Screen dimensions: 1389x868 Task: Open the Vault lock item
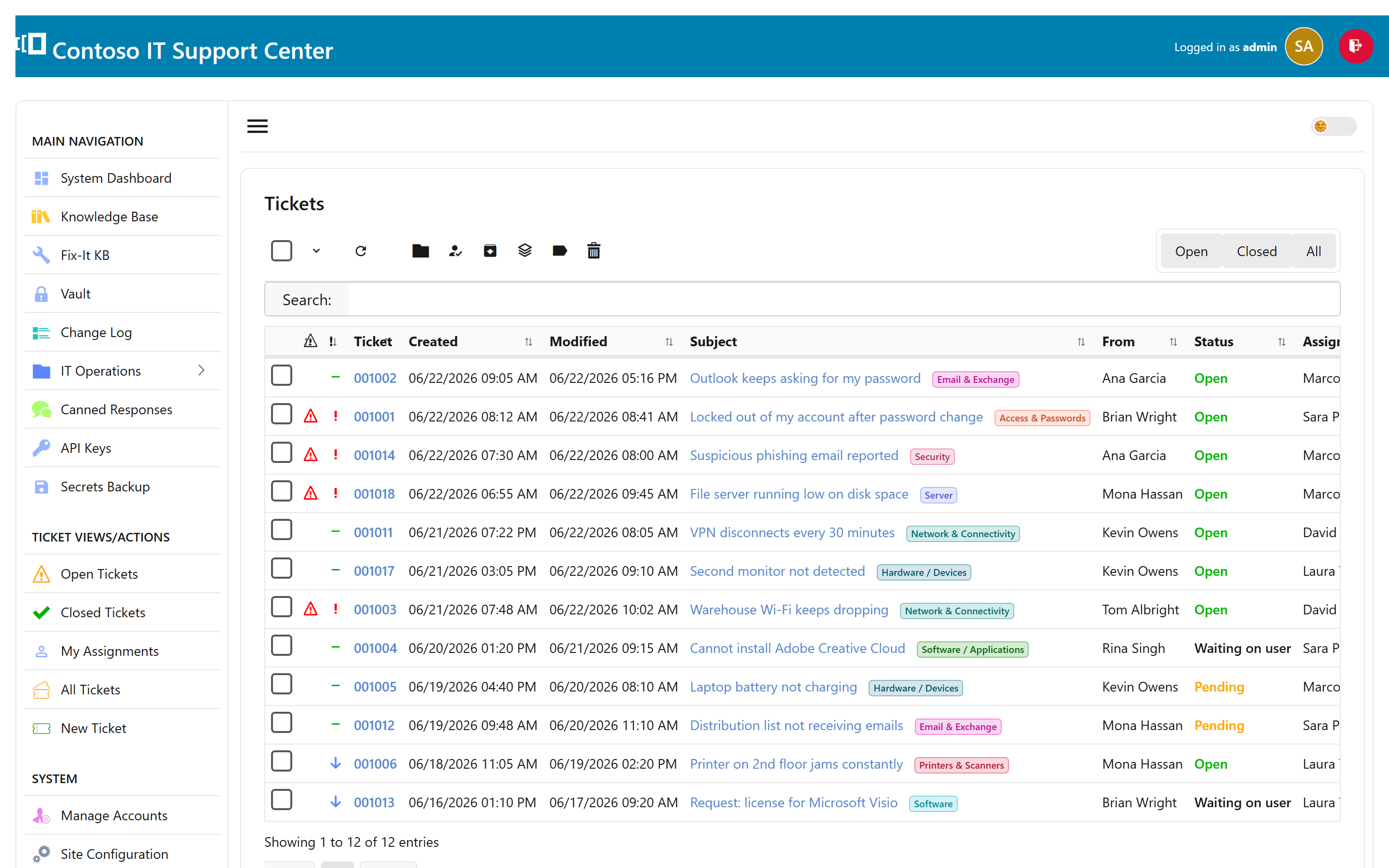pyautogui.click(x=122, y=293)
